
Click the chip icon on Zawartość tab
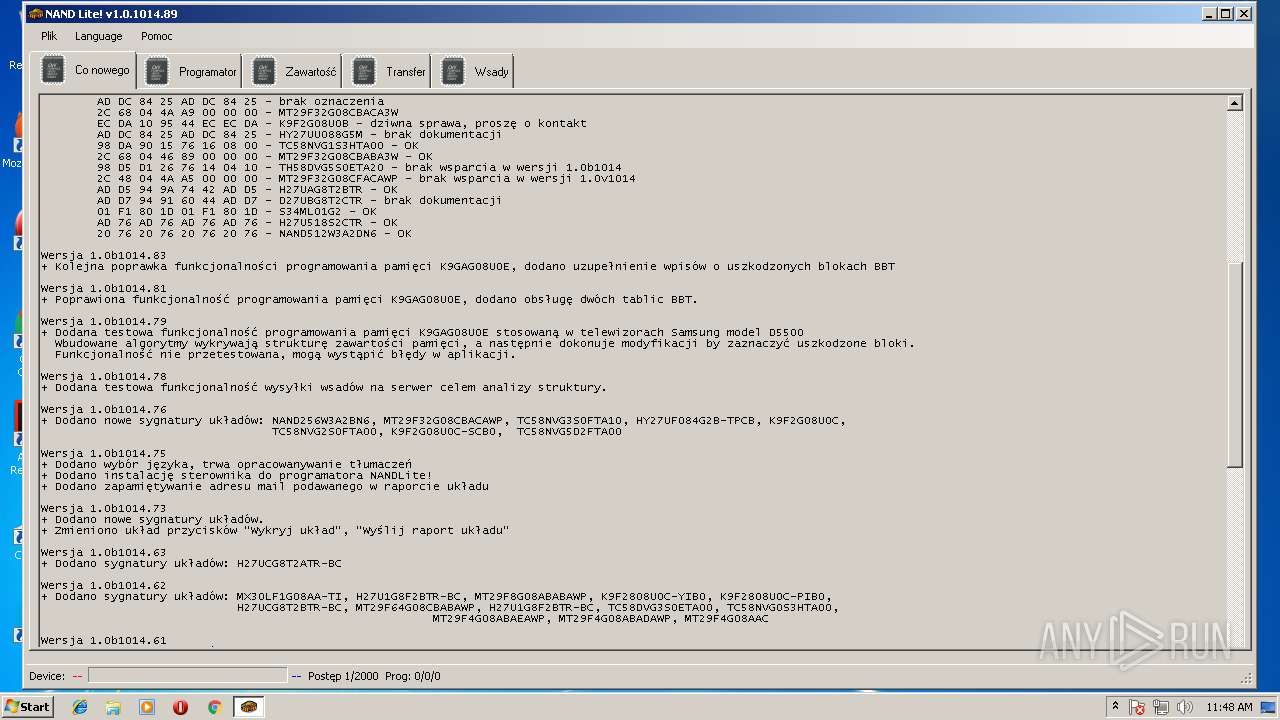[263, 72]
